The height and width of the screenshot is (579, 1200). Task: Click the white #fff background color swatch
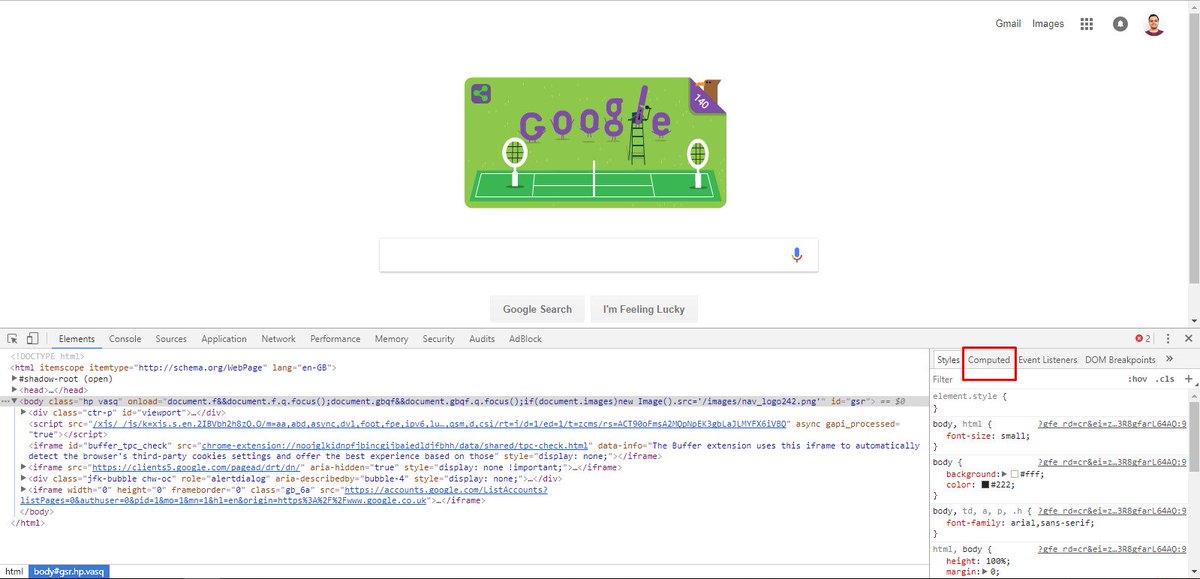pyautogui.click(x=1015, y=474)
